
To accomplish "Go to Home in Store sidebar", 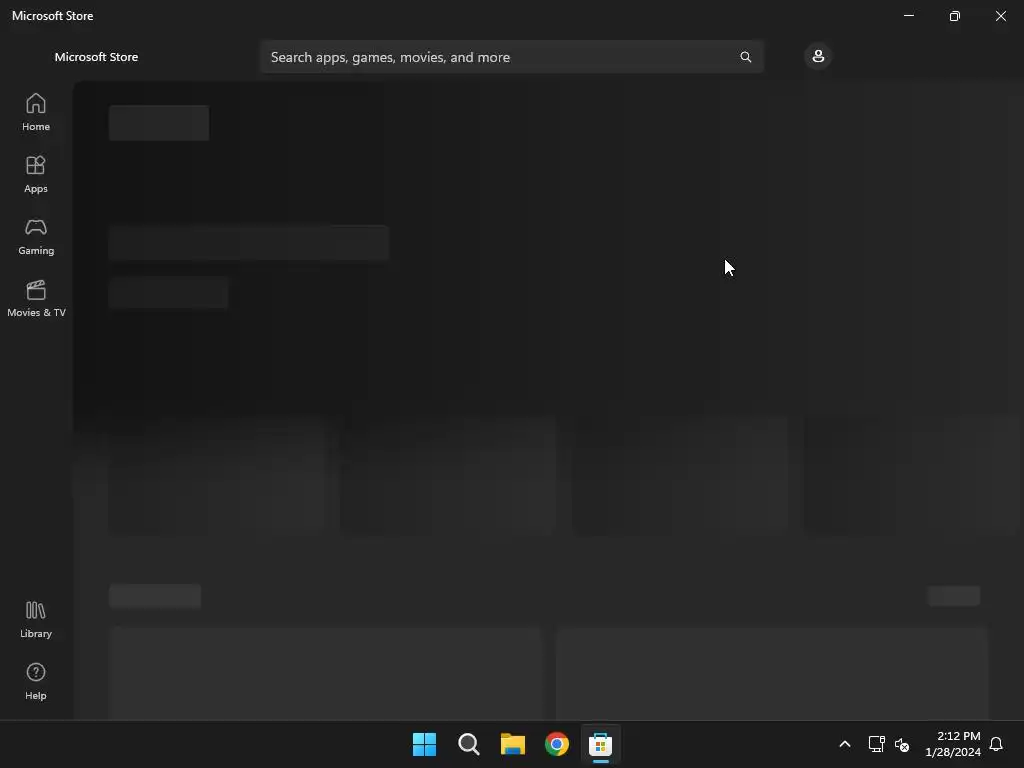I will coord(36,112).
